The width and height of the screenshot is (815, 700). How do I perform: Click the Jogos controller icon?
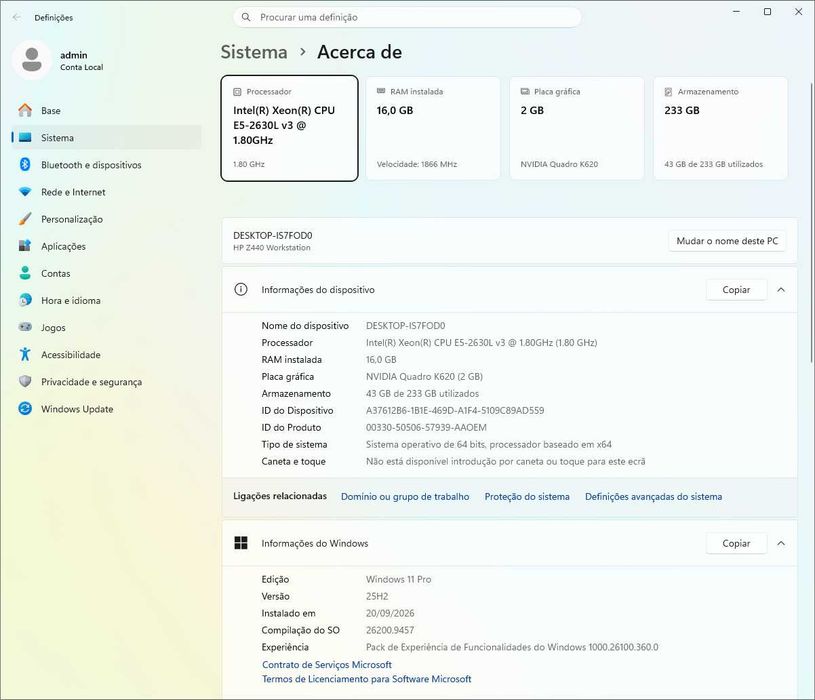pyautogui.click(x=25, y=327)
